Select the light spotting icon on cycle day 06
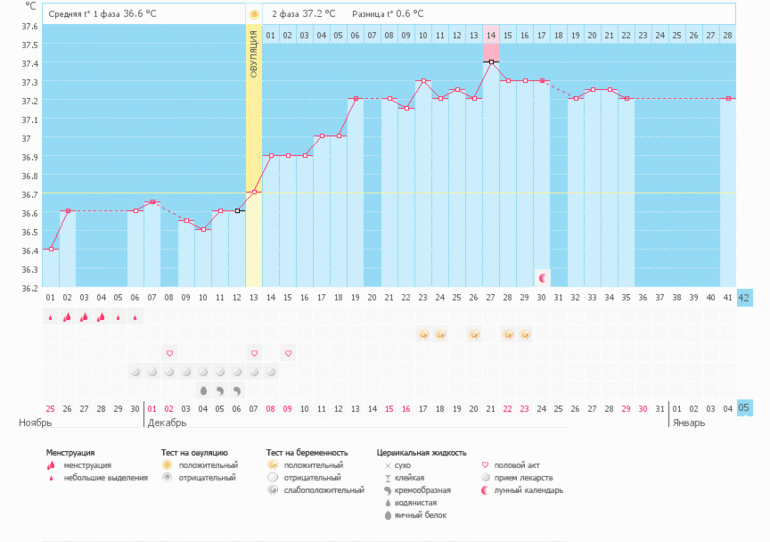770x542 pixels. coord(135,317)
